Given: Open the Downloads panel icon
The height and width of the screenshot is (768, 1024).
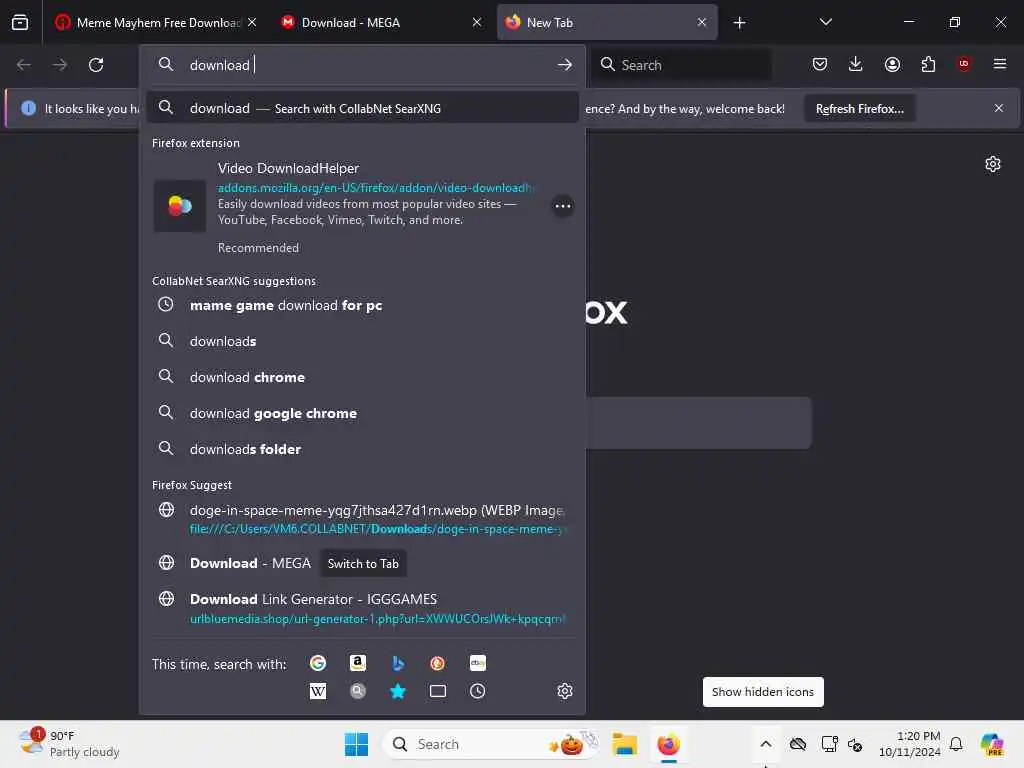Looking at the screenshot, I should tap(856, 64).
